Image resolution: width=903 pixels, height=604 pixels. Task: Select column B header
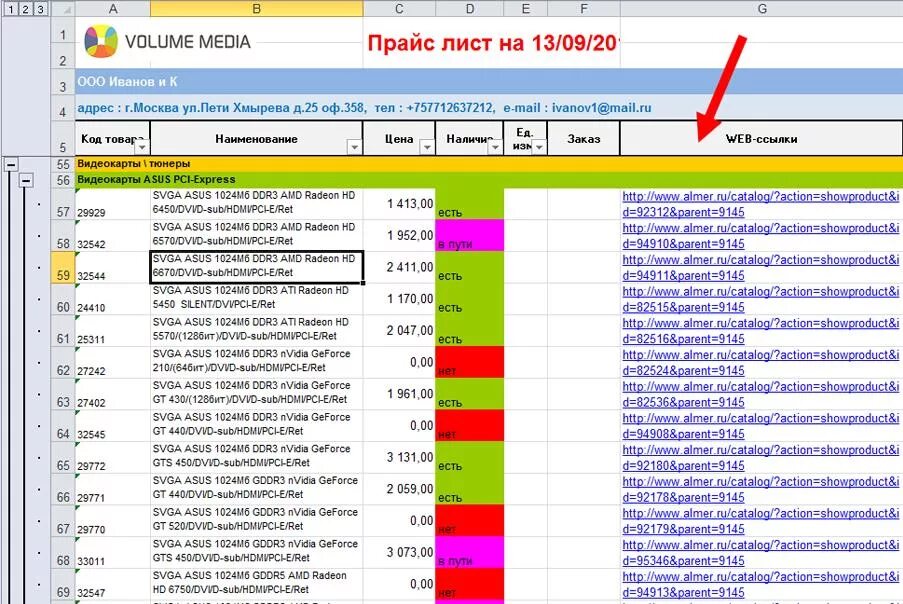pos(257,9)
